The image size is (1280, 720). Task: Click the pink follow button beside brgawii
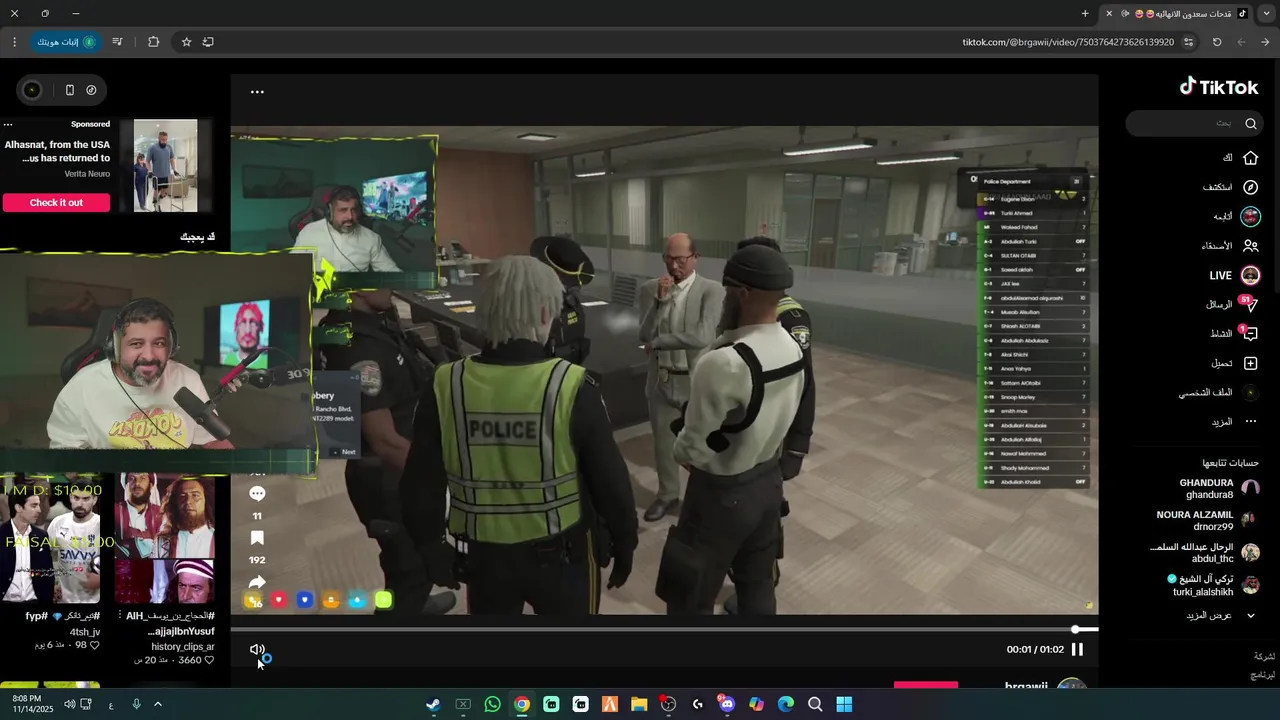[926, 686]
